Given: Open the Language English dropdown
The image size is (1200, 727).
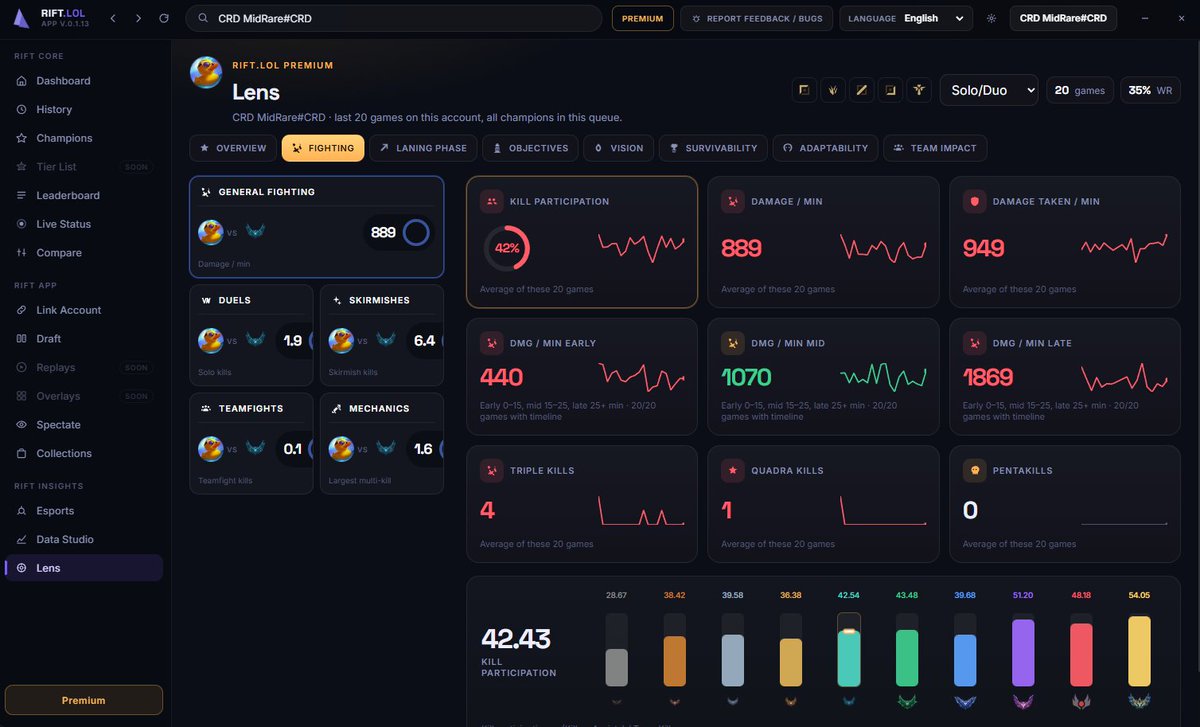Looking at the screenshot, I should pyautogui.click(x=906, y=18).
